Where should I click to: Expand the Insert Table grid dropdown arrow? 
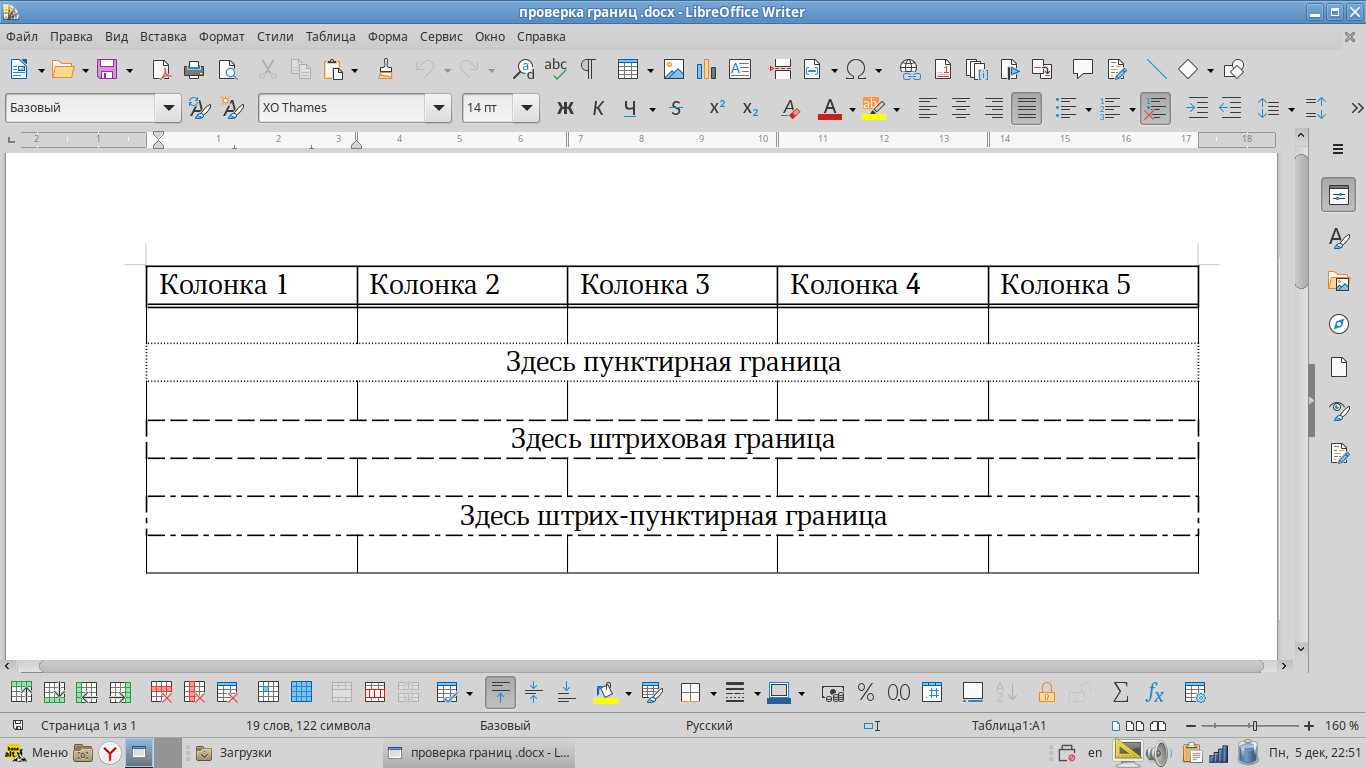(x=650, y=70)
